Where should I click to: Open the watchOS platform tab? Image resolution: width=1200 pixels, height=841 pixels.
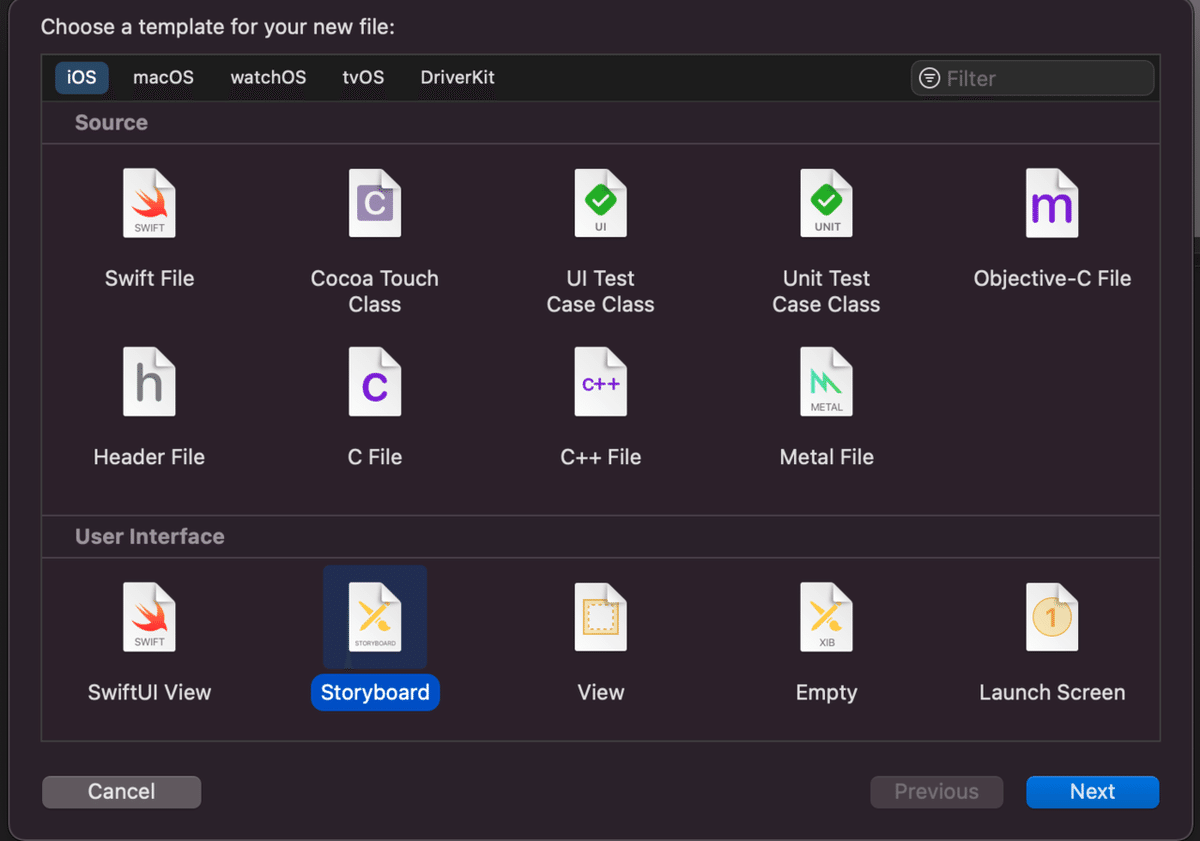268,77
